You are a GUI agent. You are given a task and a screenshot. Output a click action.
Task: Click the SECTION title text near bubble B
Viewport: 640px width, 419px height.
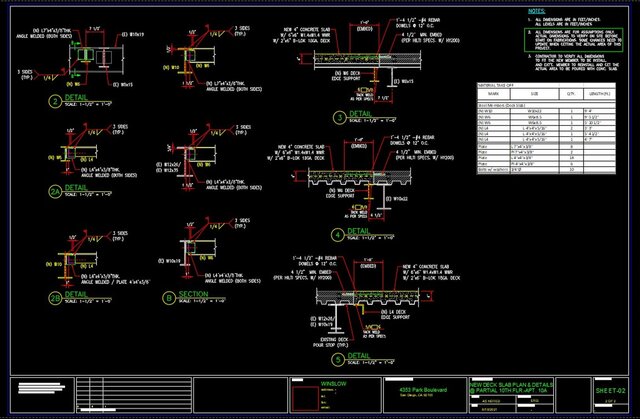coord(193,294)
